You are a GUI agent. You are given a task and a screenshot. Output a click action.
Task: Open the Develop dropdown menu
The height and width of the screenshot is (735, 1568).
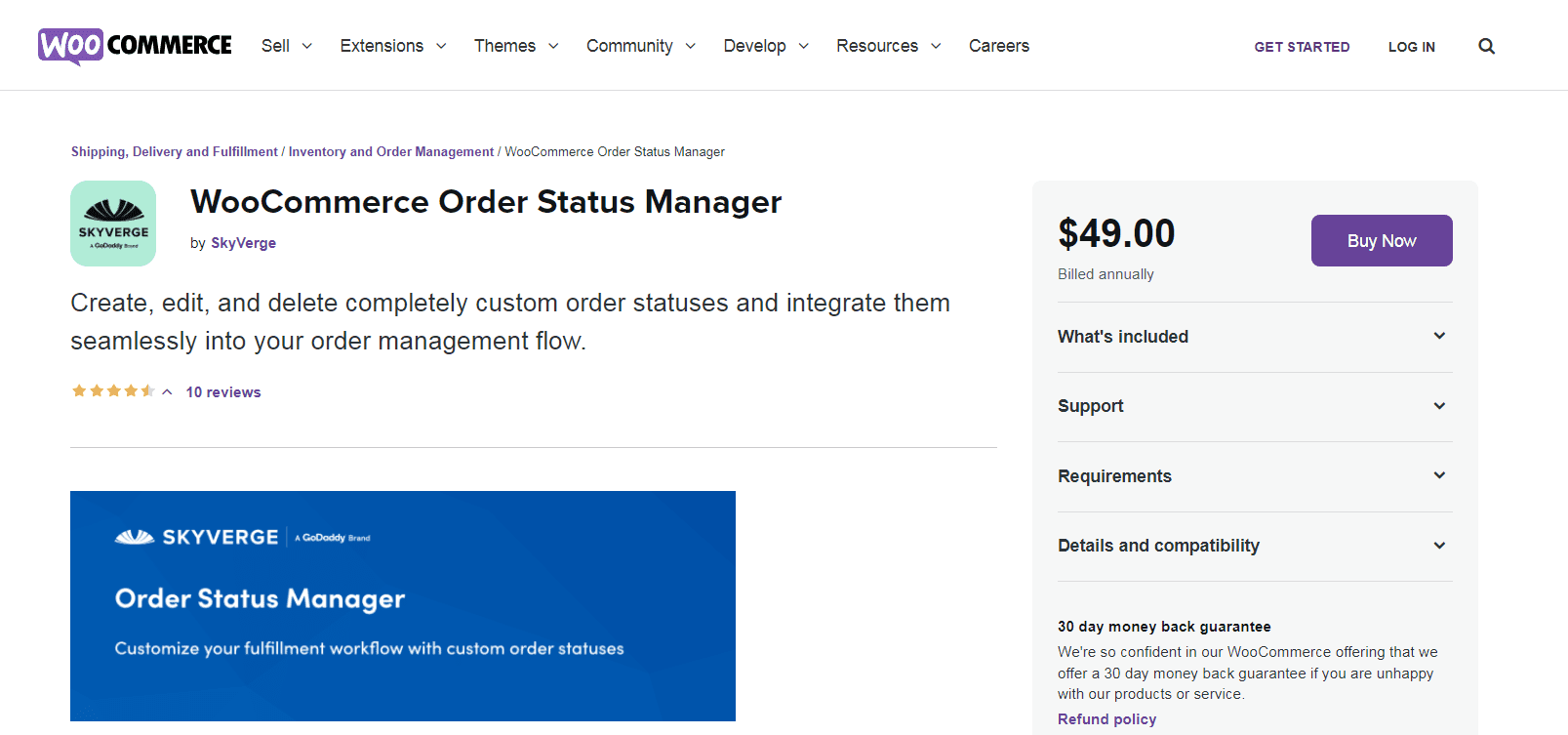[x=766, y=46]
